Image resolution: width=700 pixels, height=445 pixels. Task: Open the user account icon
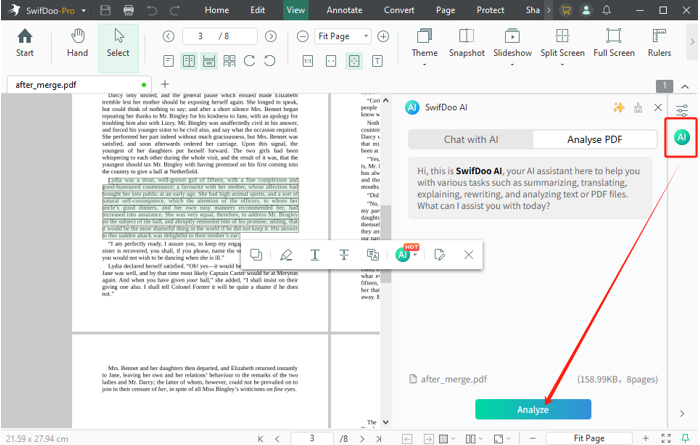pos(586,10)
